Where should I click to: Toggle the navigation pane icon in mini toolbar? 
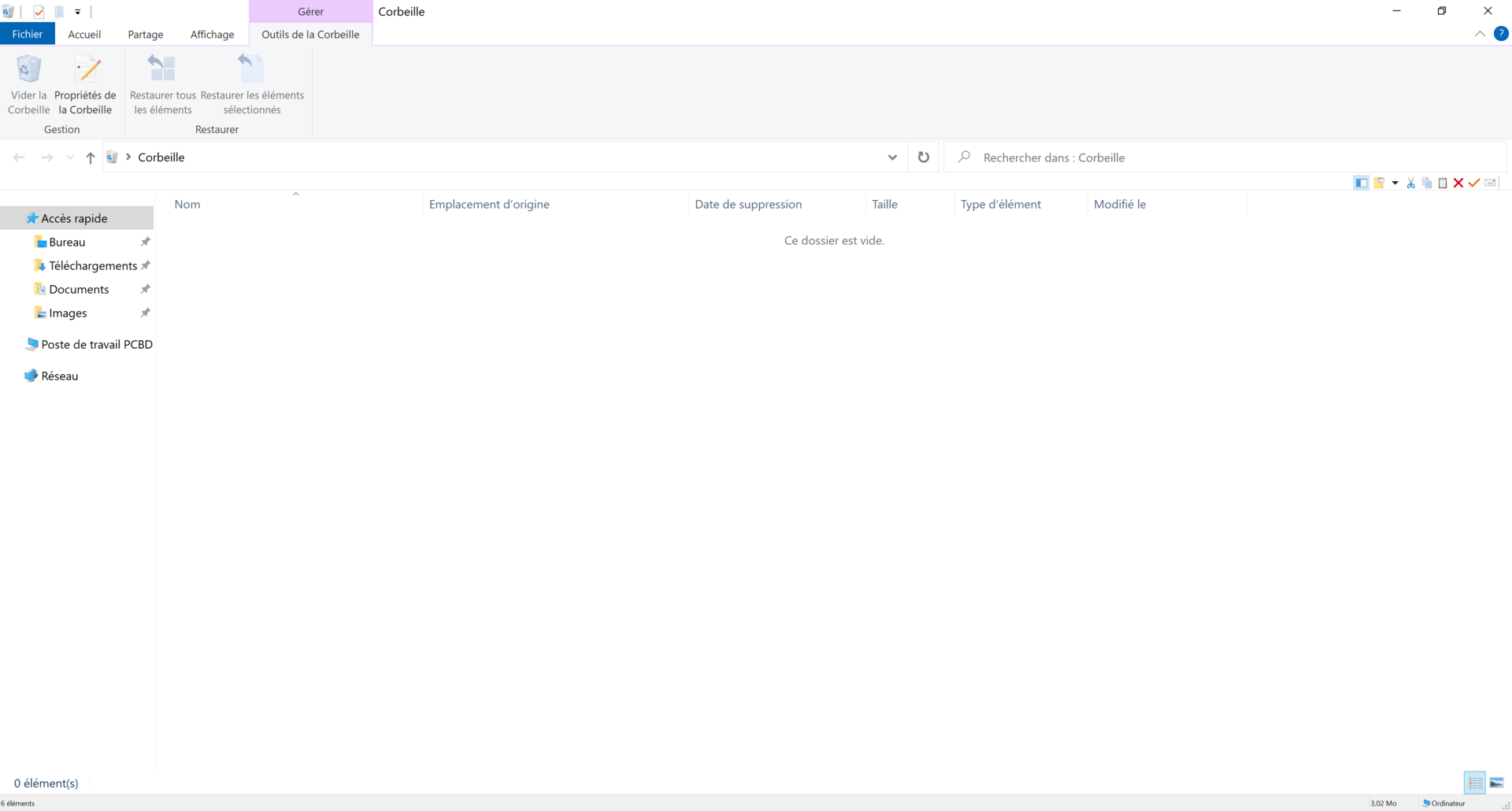(1361, 183)
